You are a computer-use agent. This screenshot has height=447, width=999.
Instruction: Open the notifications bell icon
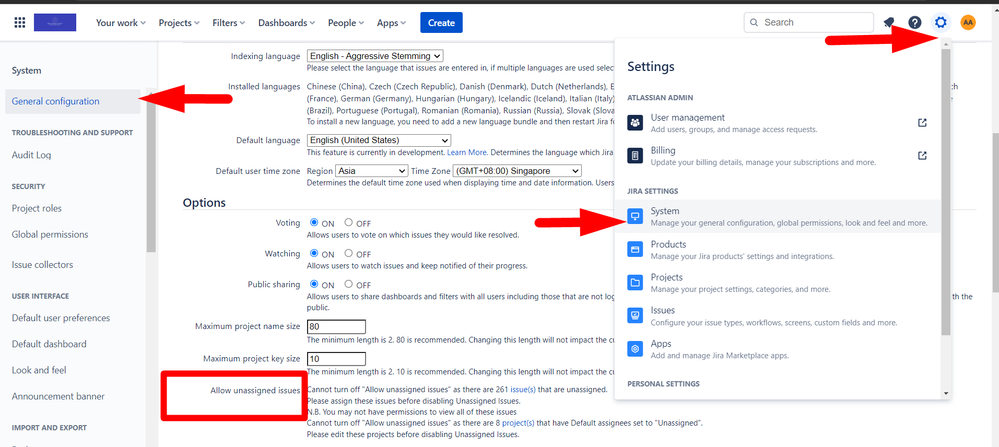click(x=889, y=22)
